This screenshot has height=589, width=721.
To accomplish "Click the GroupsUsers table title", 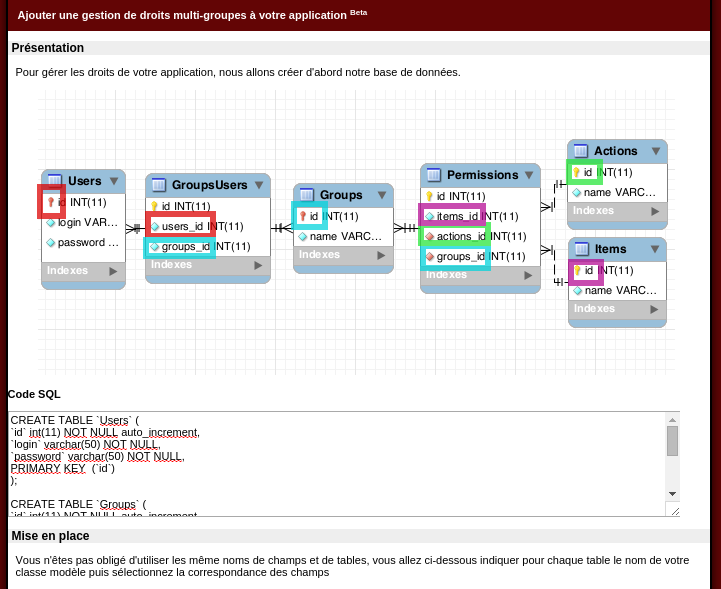I will point(210,185).
